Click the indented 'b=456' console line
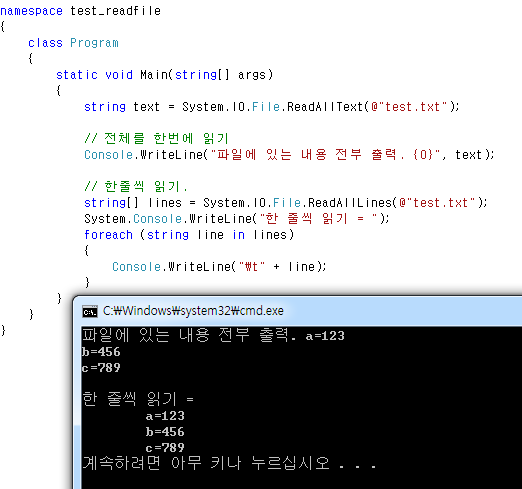Screen dimensions: 522x489 (x=165, y=432)
